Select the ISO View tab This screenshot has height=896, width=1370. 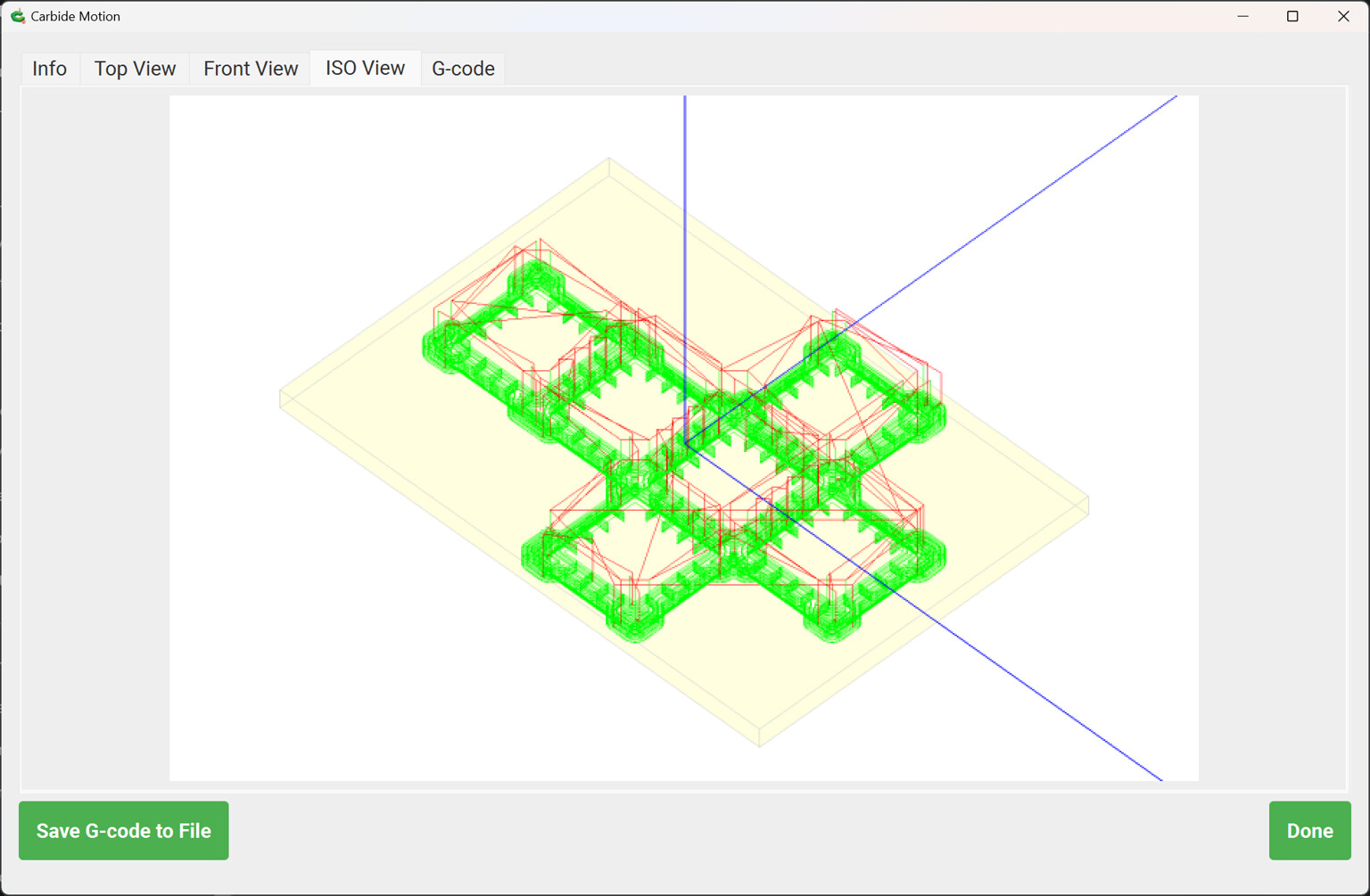pyautogui.click(x=365, y=69)
